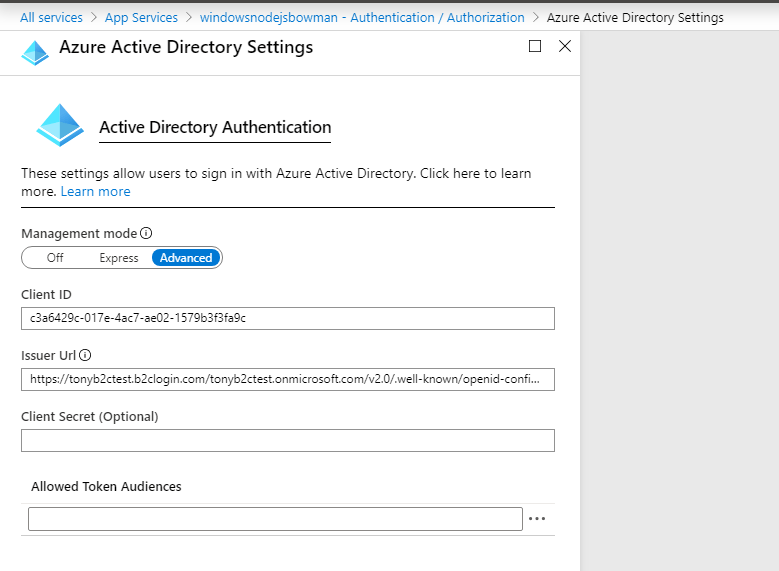Click the Azure Active Directory Settings blade title

tap(186, 47)
